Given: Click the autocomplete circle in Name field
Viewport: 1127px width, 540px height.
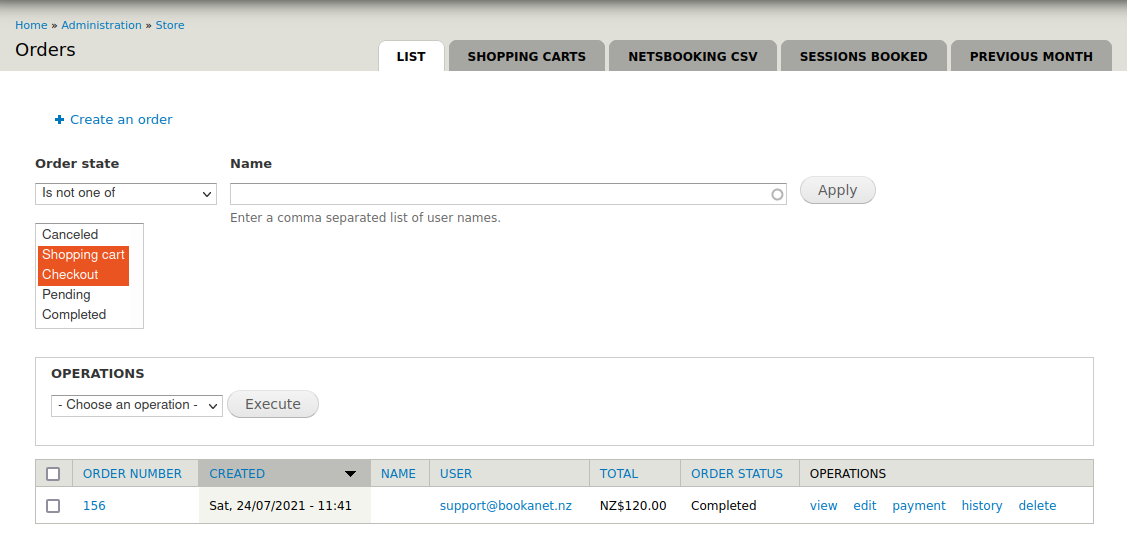Looking at the screenshot, I should pyautogui.click(x=777, y=195).
